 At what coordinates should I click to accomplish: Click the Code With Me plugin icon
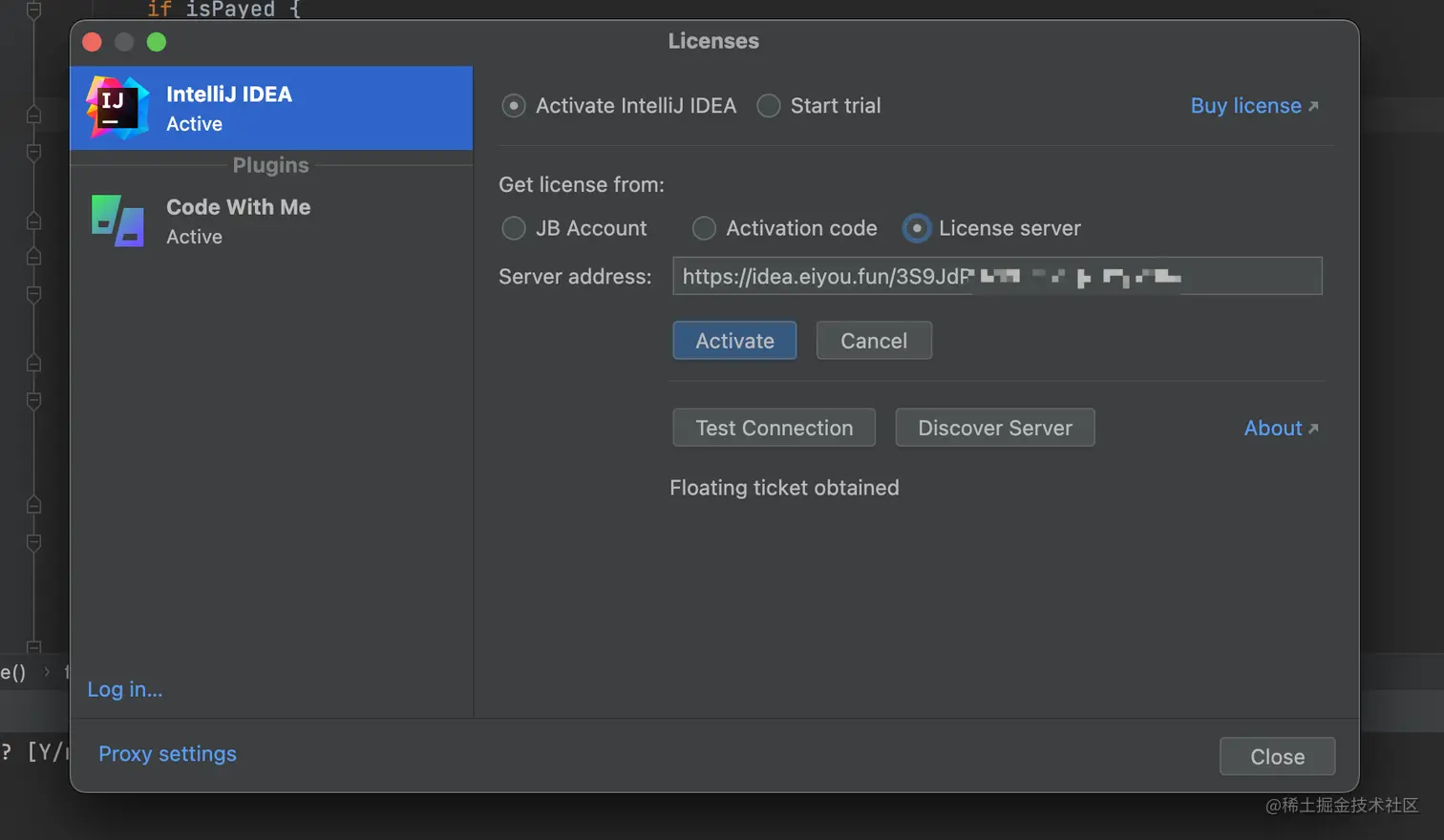117,220
